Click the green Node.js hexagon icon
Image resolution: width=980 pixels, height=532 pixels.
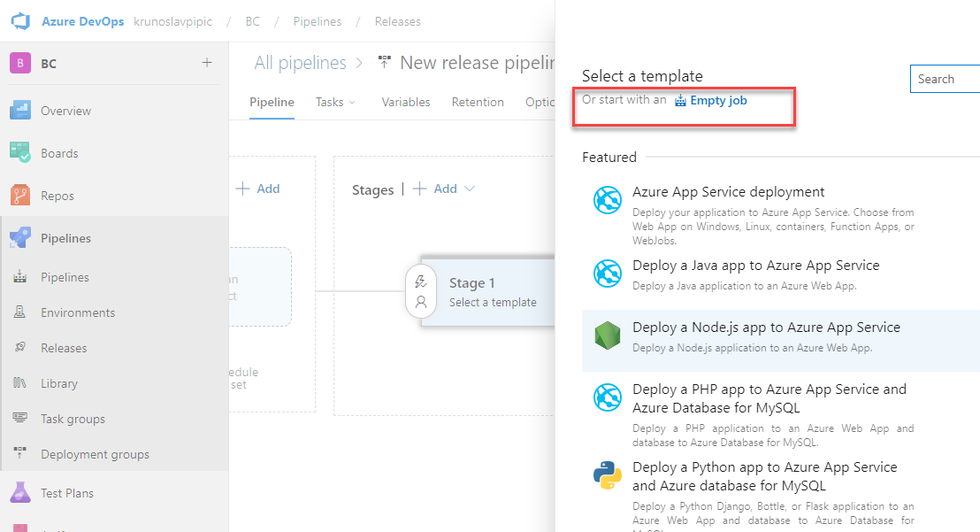[x=607, y=336]
